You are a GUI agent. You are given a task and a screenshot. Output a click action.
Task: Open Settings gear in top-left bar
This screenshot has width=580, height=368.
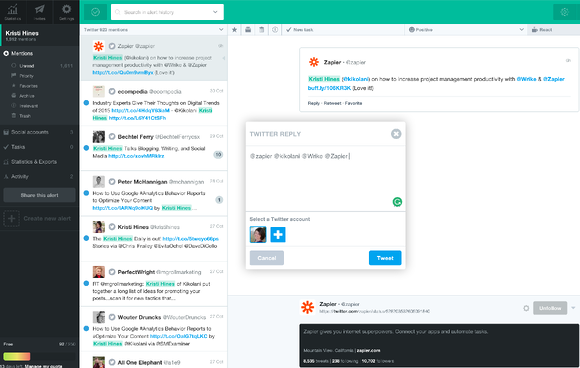pos(66,12)
